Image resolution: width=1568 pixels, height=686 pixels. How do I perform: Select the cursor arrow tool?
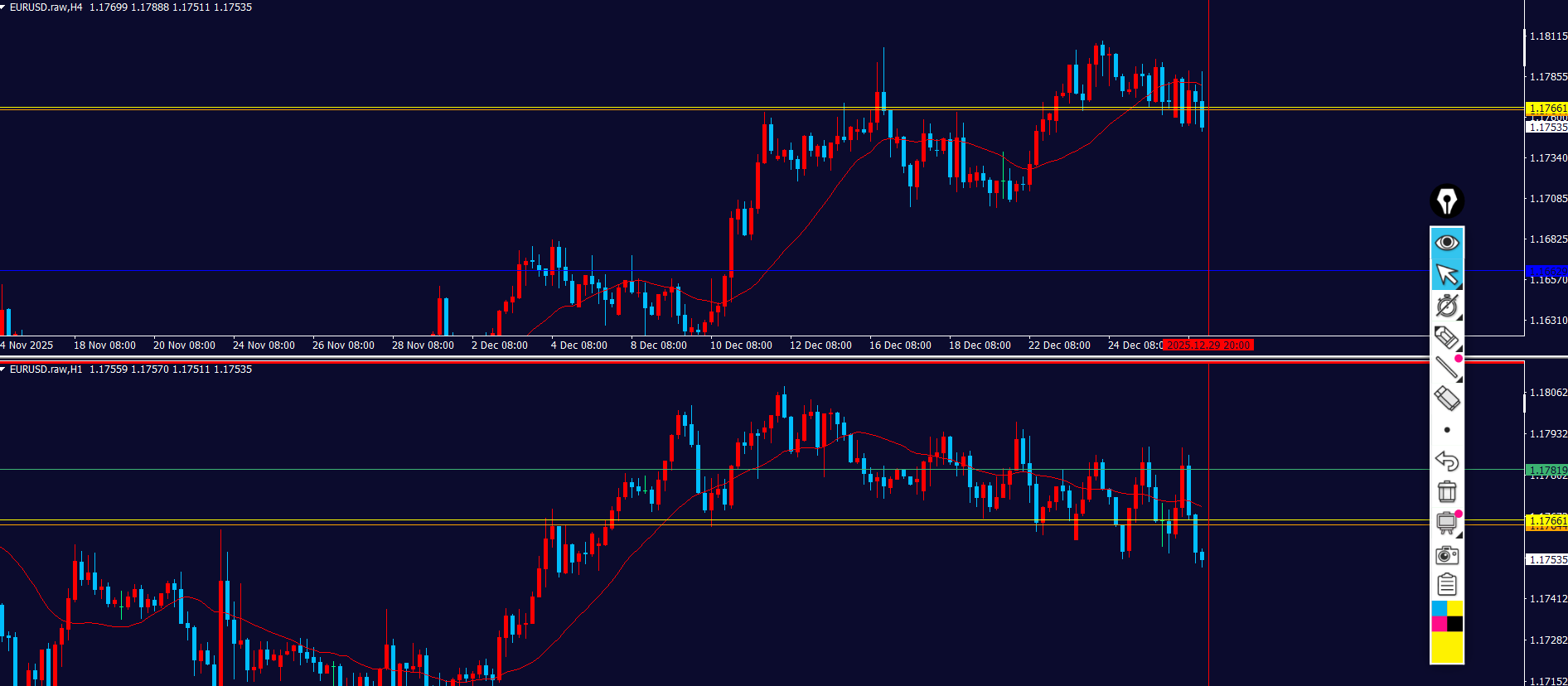point(1447,274)
